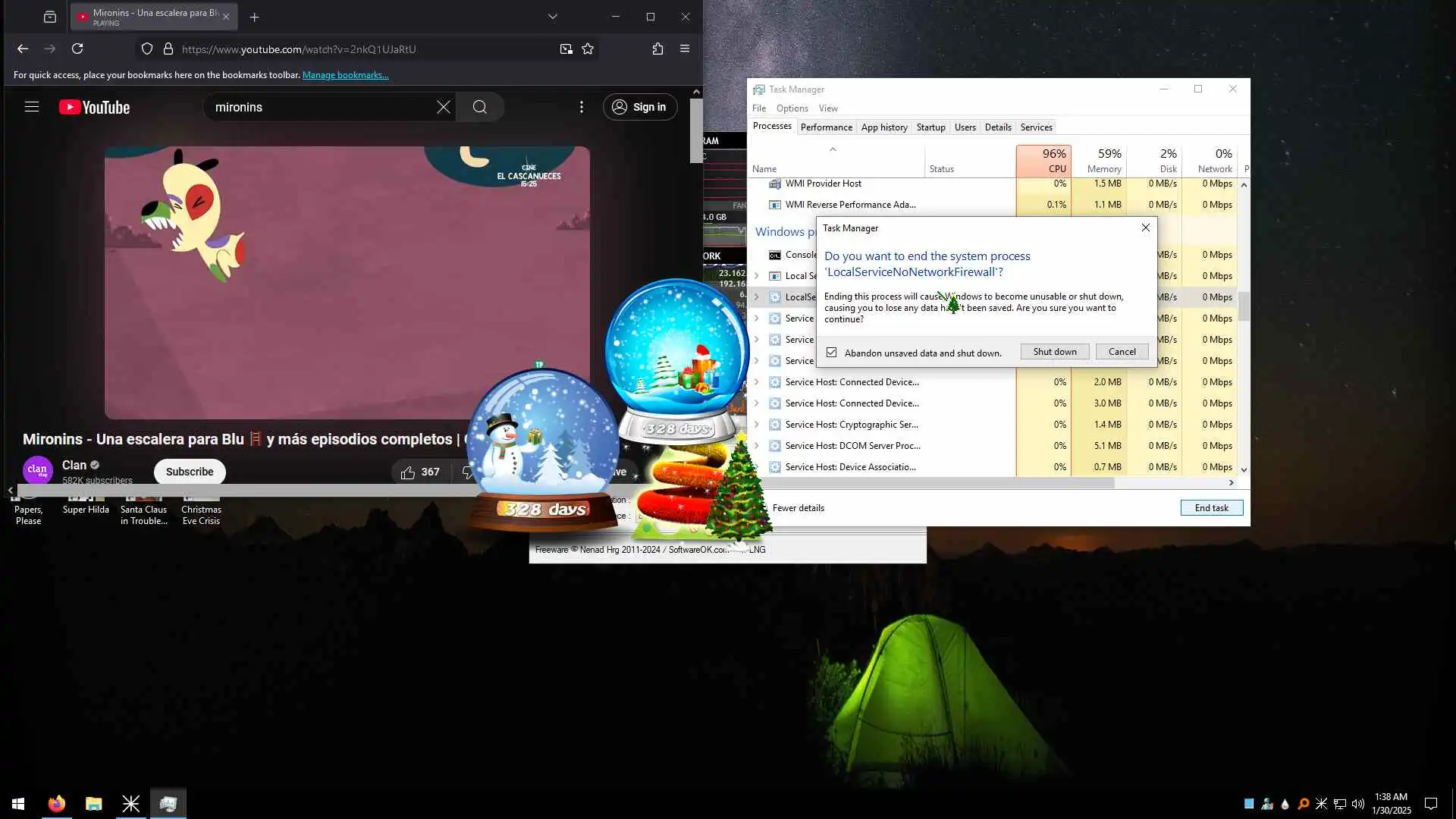
Task: Open the Firefox list all tabs dropdown
Action: [x=553, y=17]
